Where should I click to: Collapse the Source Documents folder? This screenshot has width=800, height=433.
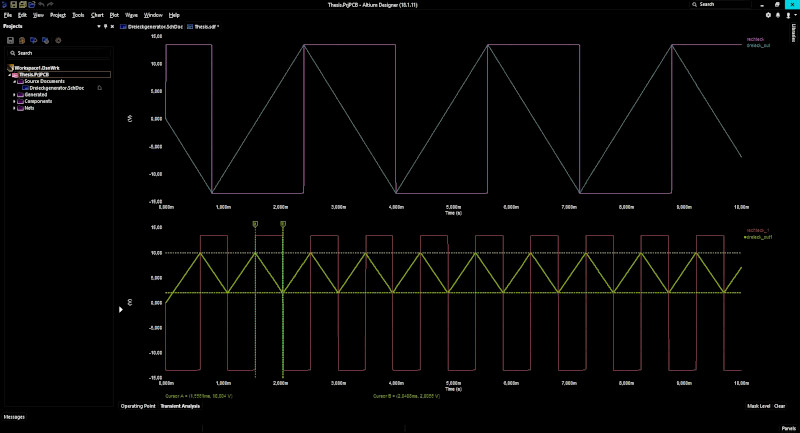coord(15,81)
